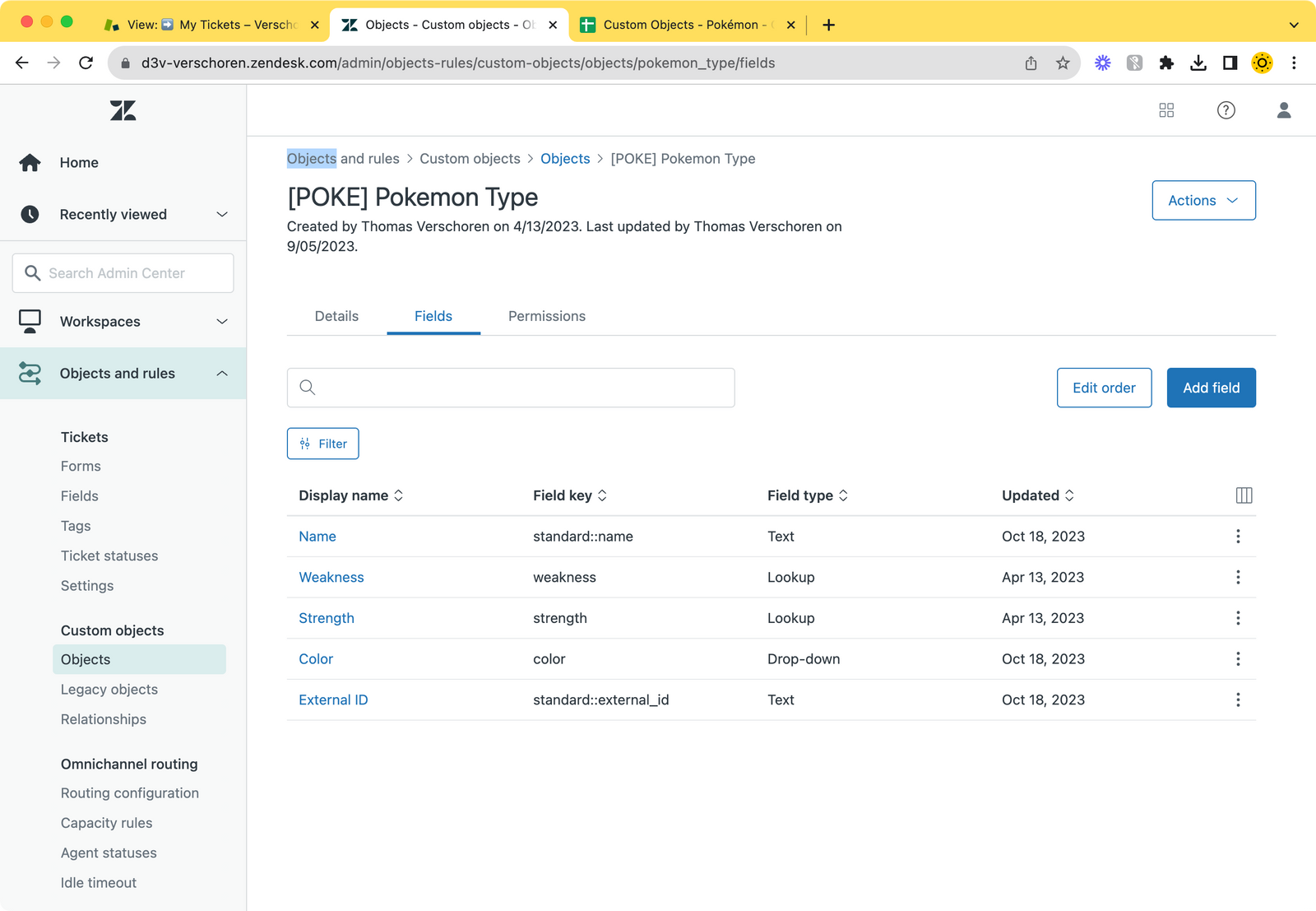Click the column configuration icon above the table
Image resolution: width=1316 pixels, height=911 pixels.
(1244, 495)
